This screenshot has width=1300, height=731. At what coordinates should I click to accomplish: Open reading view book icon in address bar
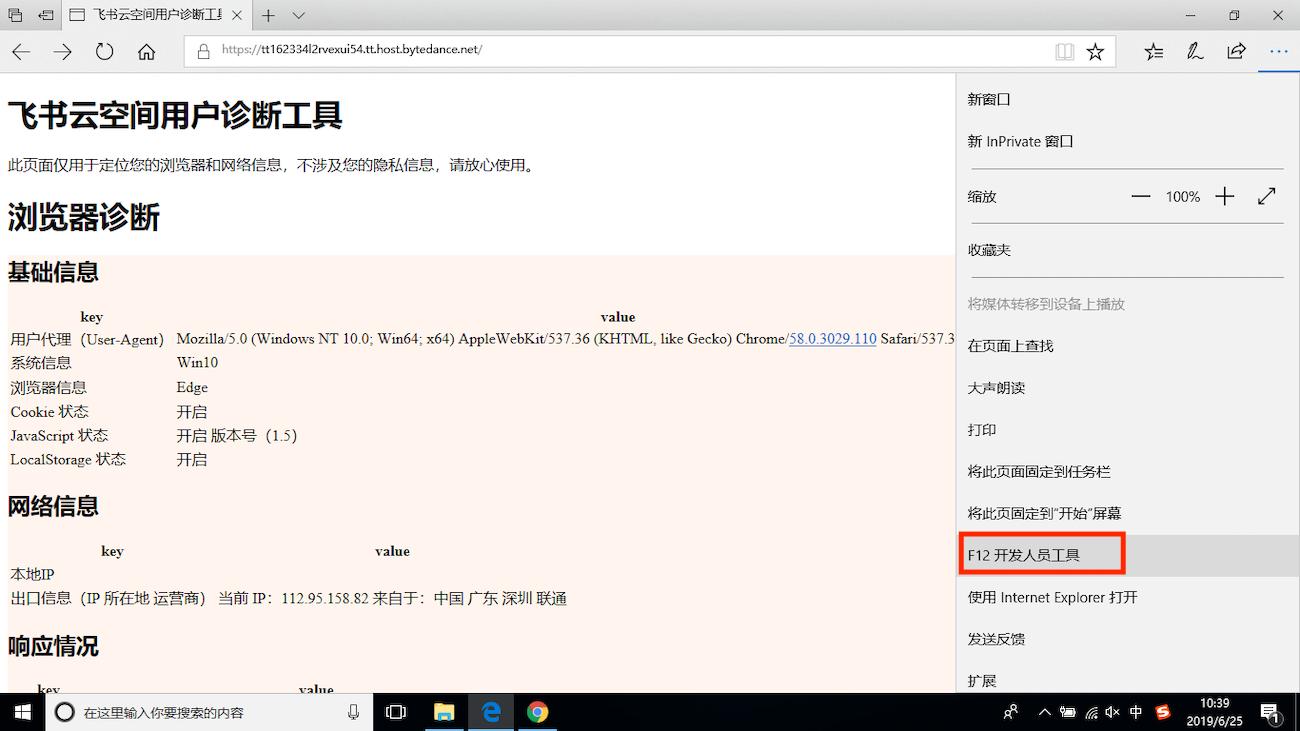(x=1065, y=52)
